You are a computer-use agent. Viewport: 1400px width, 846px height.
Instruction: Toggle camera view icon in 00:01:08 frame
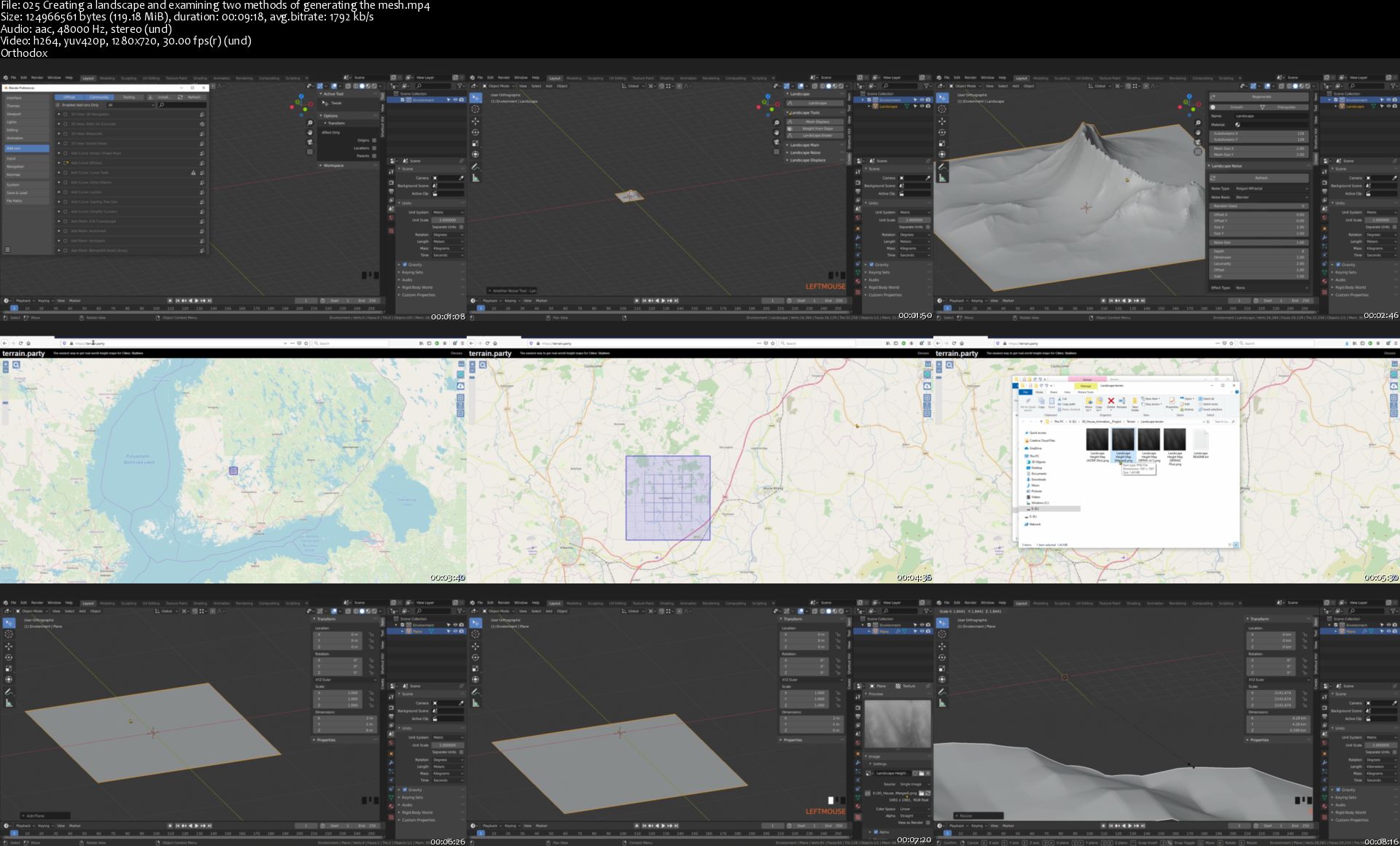[310, 142]
